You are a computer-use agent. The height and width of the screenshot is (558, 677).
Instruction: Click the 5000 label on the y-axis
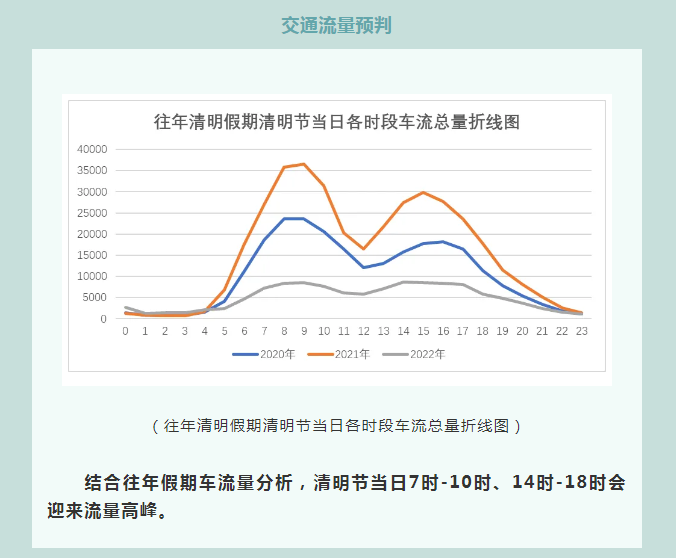pos(94,298)
